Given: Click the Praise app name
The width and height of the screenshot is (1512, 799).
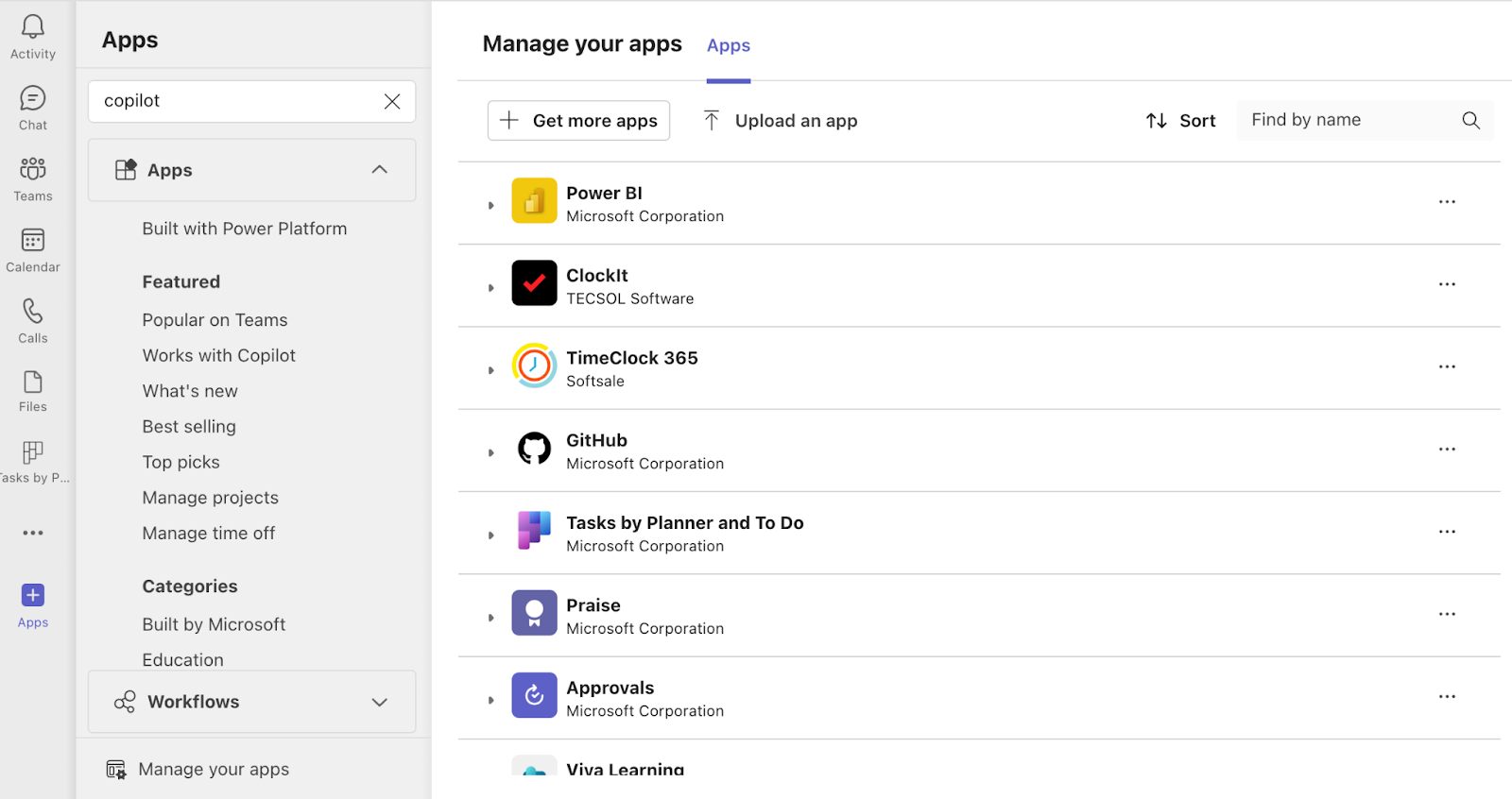Looking at the screenshot, I should 593,605.
